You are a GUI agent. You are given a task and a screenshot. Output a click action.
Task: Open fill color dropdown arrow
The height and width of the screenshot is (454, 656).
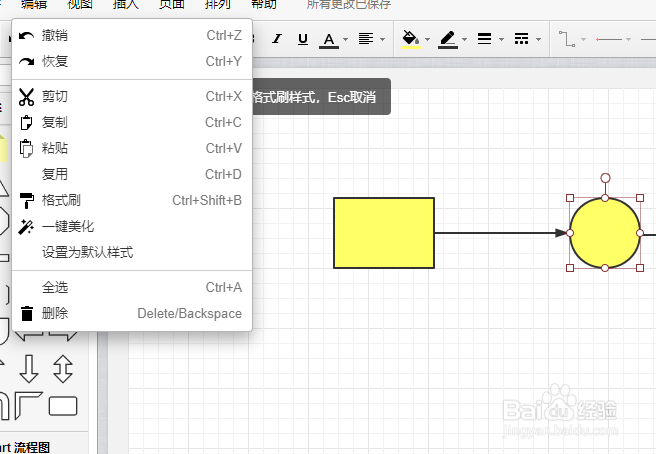pyautogui.click(x=427, y=39)
